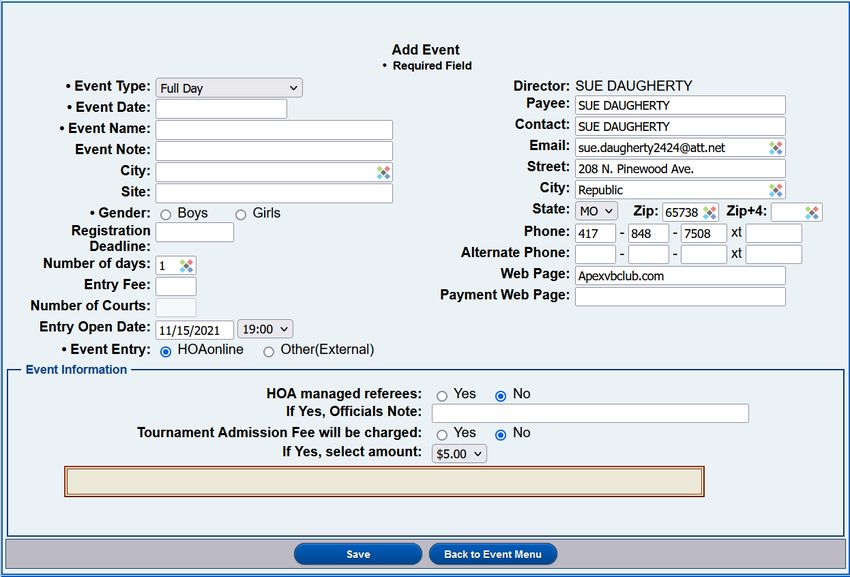Click the Phone line number field 7508

(704, 233)
